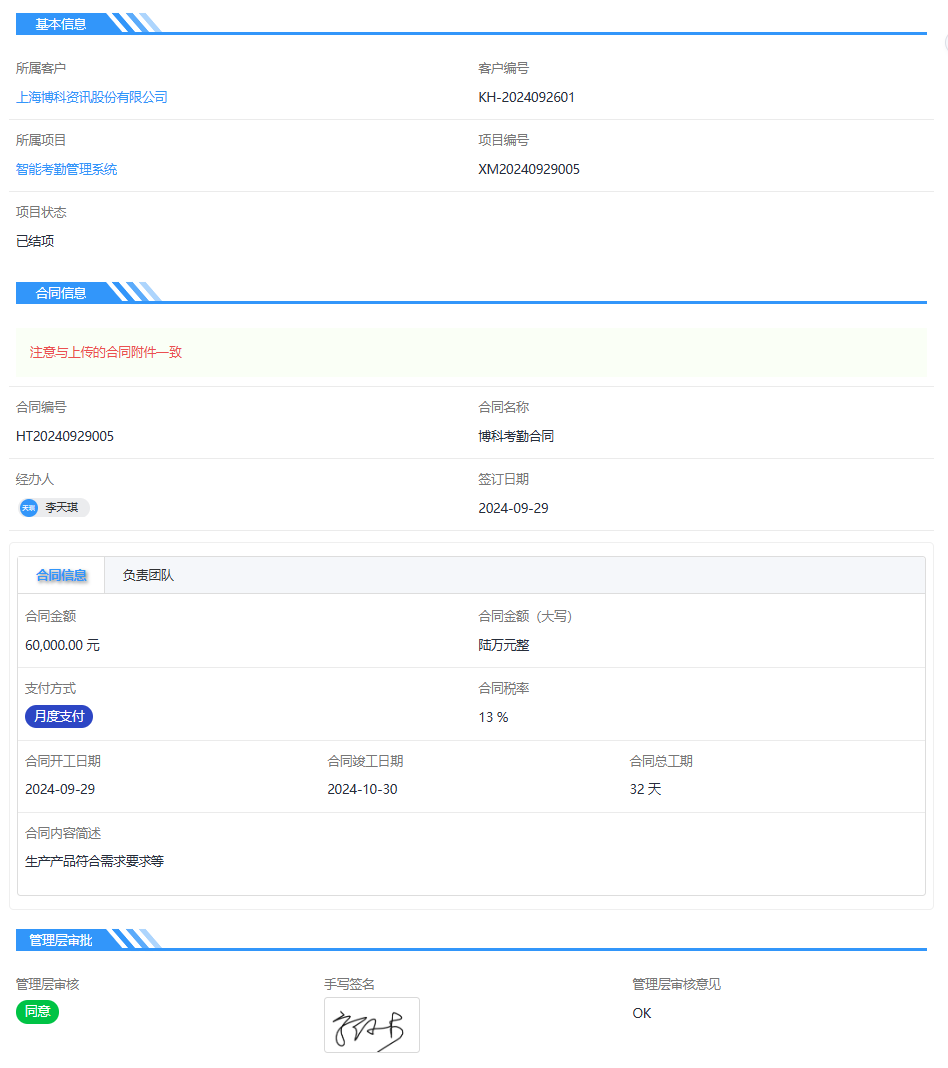This screenshot has height=1068, width=948.
Task: Click the 60,000.00 元 contract amount
Action: (x=62, y=645)
